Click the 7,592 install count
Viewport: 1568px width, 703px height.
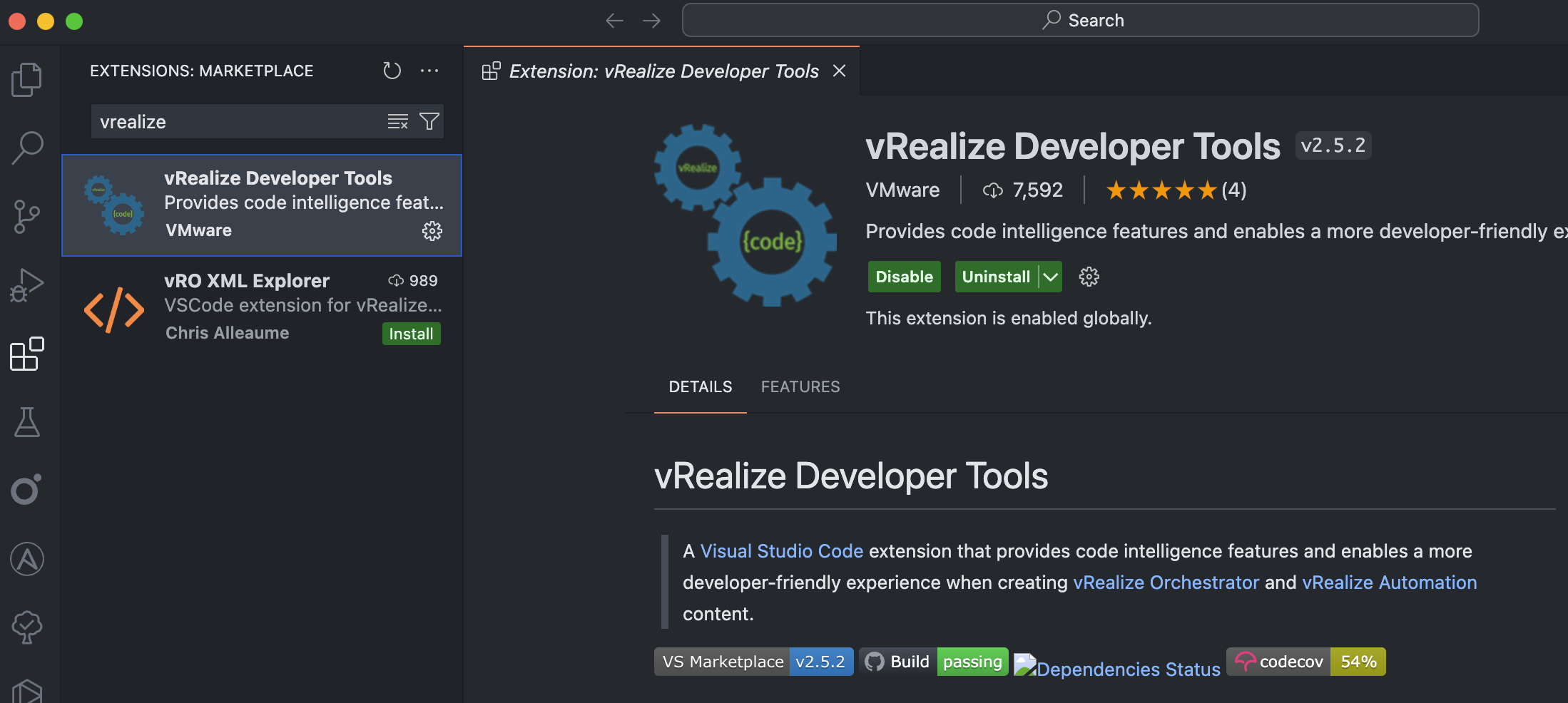point(1023,190)
